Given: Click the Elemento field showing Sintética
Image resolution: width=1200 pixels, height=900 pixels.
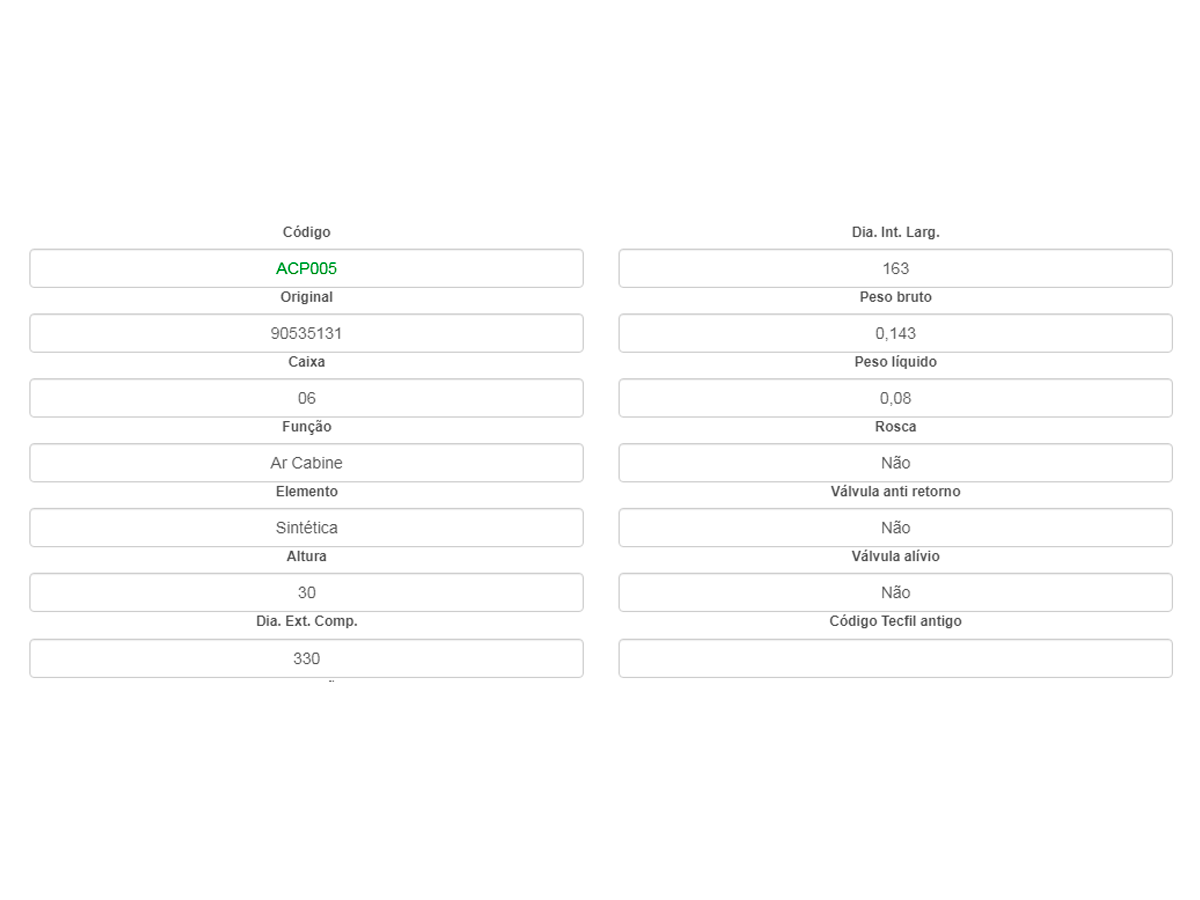Looking at the screenshot, I should click(306, 528).
